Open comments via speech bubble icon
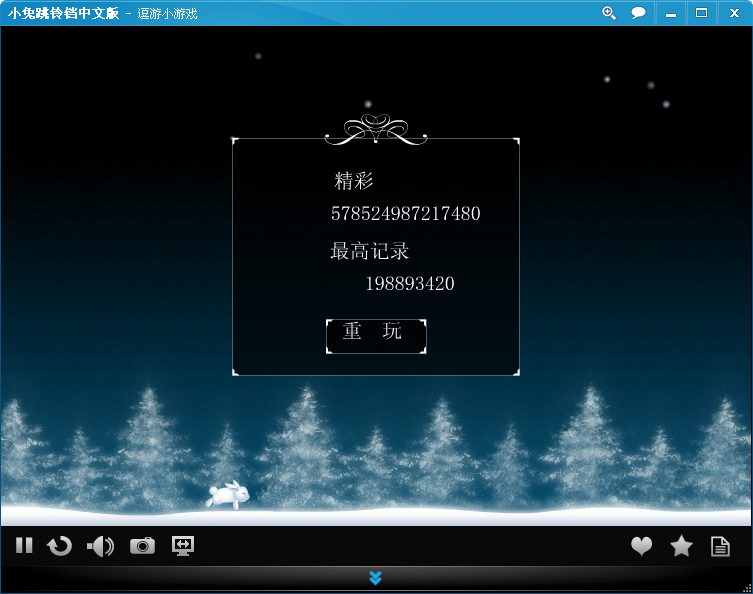This screenshot has width=753, height=594. pos(638,13)
